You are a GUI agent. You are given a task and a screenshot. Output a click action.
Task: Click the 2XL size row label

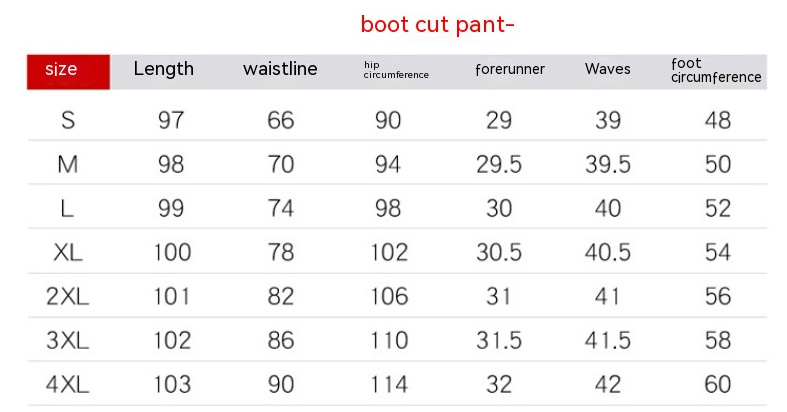(68, 296)
